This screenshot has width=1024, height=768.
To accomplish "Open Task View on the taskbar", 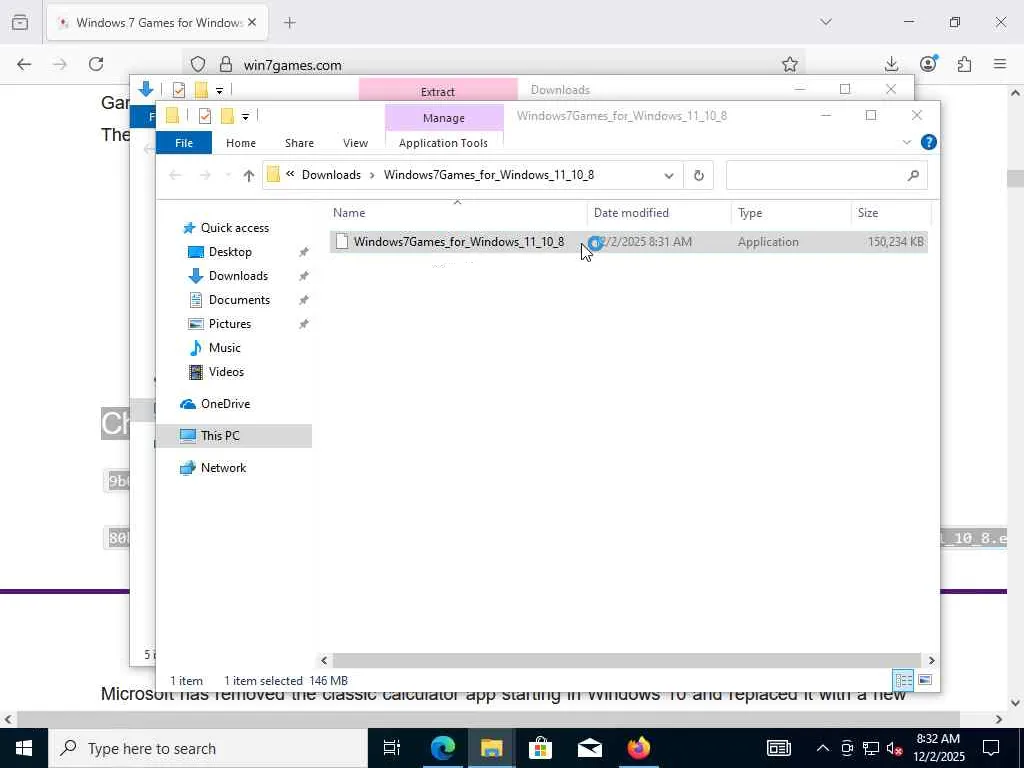I will point(392,748).
